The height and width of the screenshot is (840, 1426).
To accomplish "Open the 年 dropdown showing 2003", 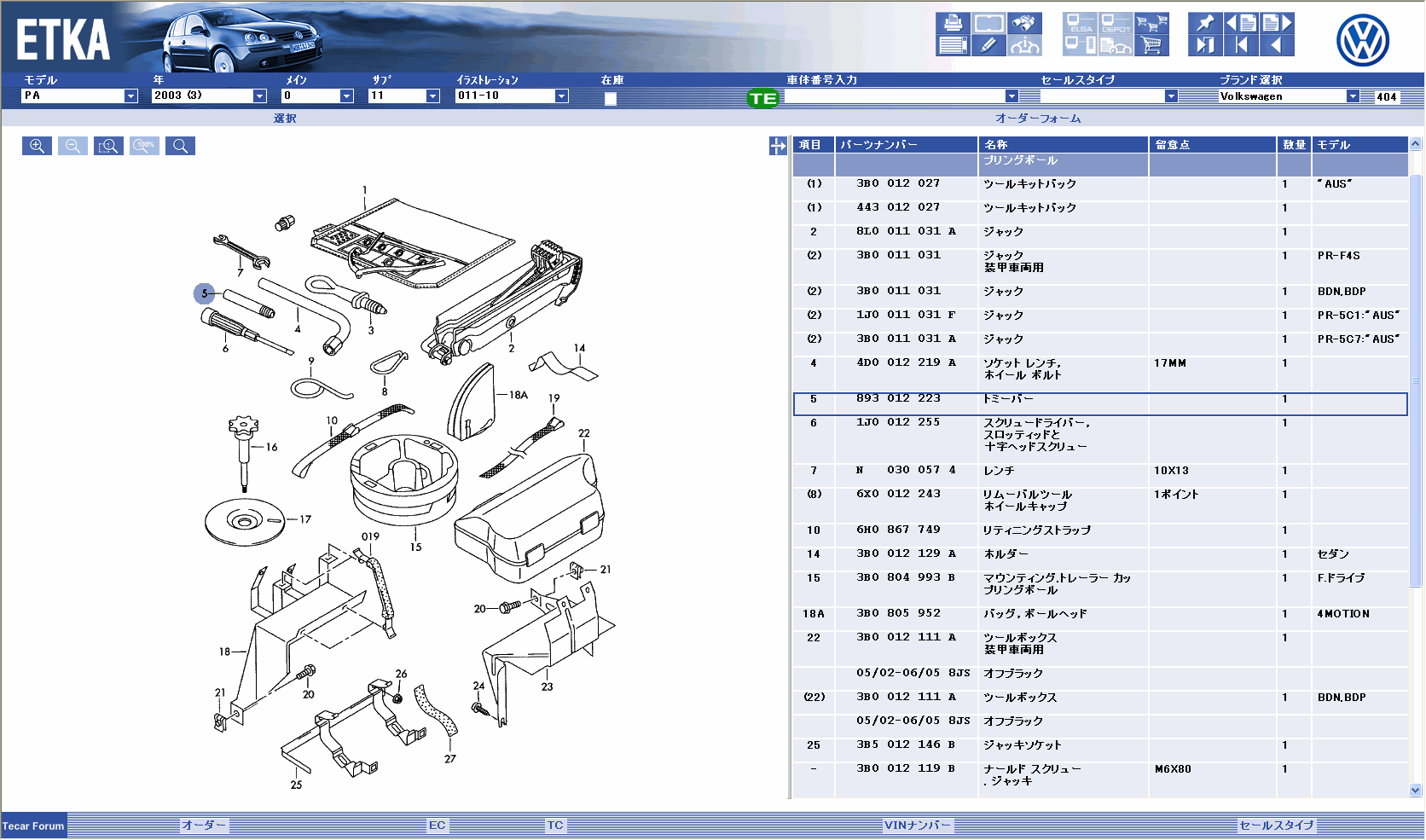I will click(x=209, y=96).
